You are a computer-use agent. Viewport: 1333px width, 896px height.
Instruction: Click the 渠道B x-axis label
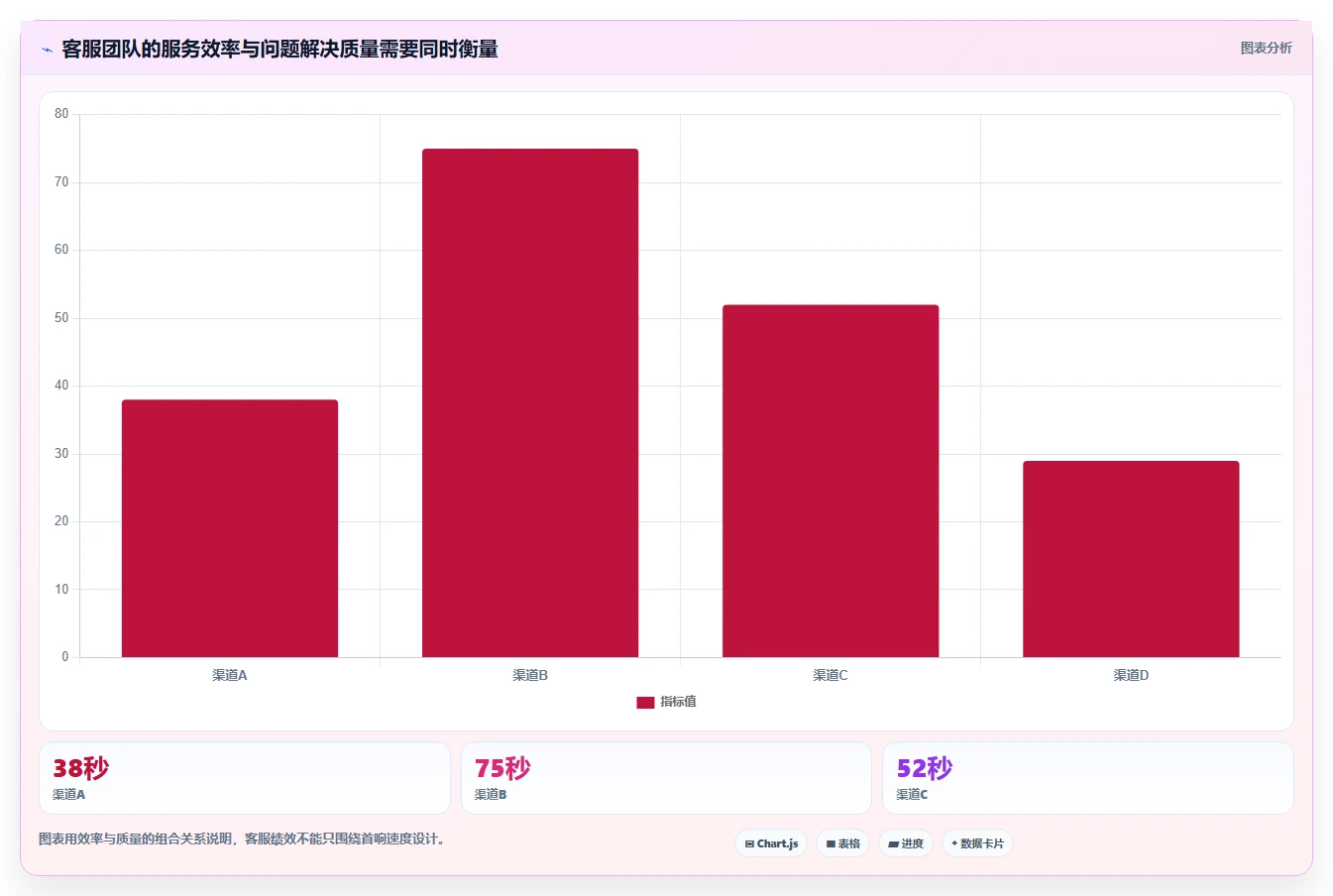point(530,675)
